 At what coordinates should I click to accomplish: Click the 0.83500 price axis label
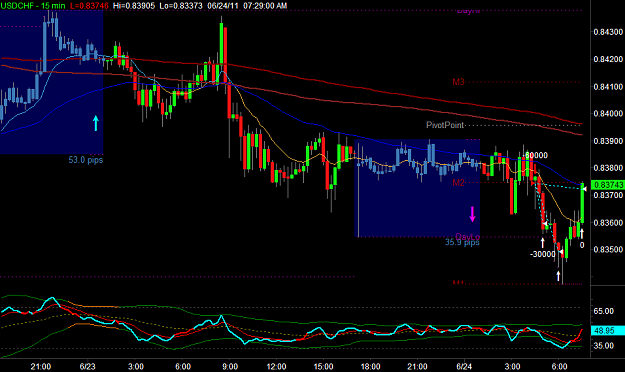point(608,250)
